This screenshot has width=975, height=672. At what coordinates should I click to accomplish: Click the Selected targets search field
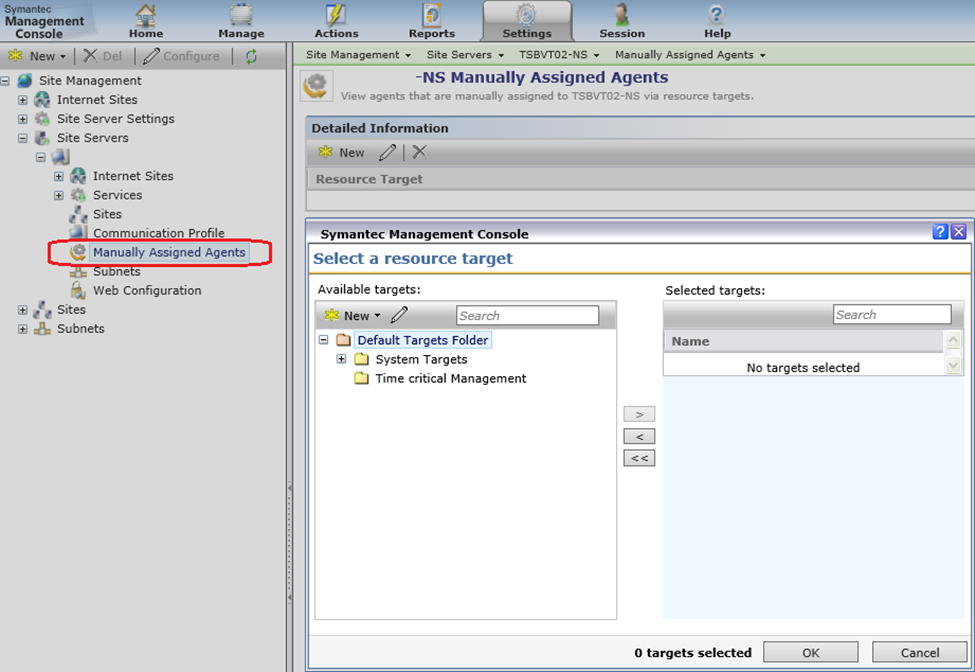click(x=891, y=314)
